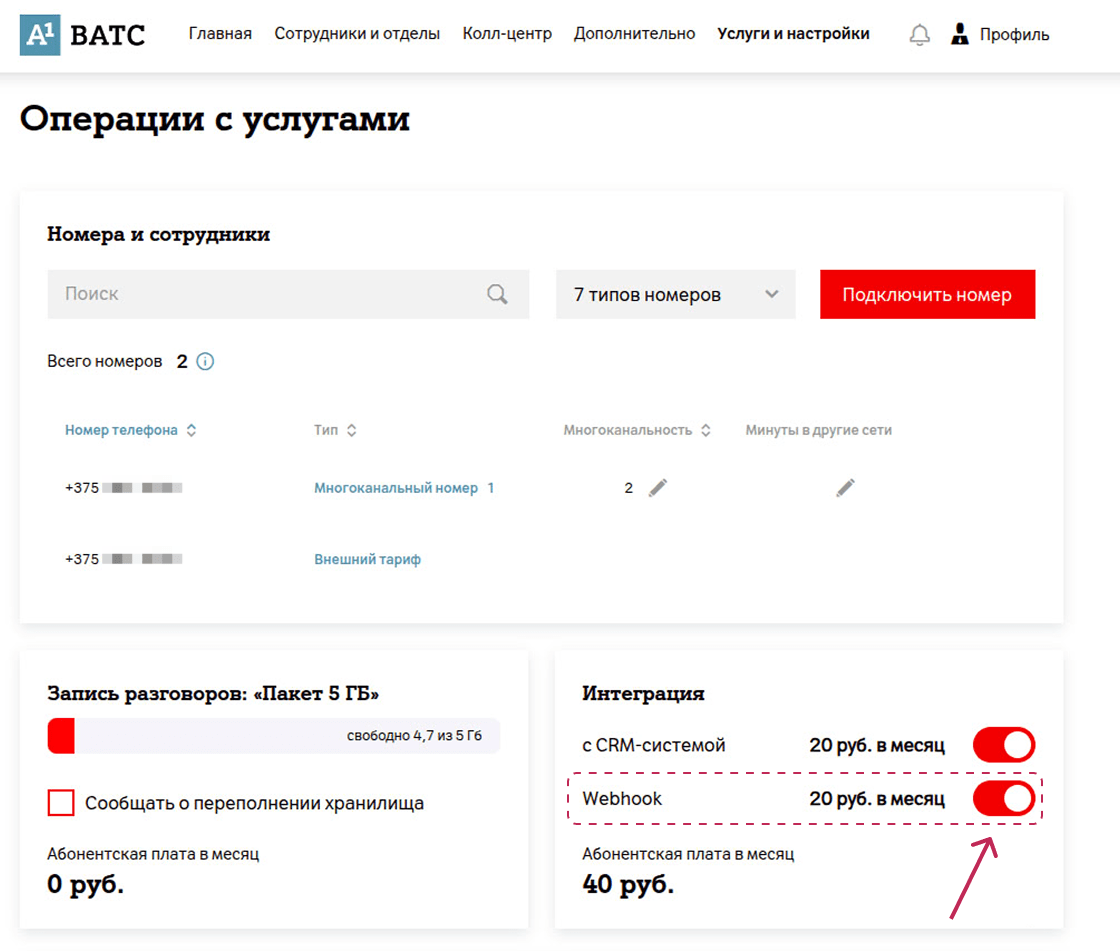Turn off the CRM-система integration toggle
Image resolution: width=1120 pixels, height=951 pixels.
(1003, 744)
